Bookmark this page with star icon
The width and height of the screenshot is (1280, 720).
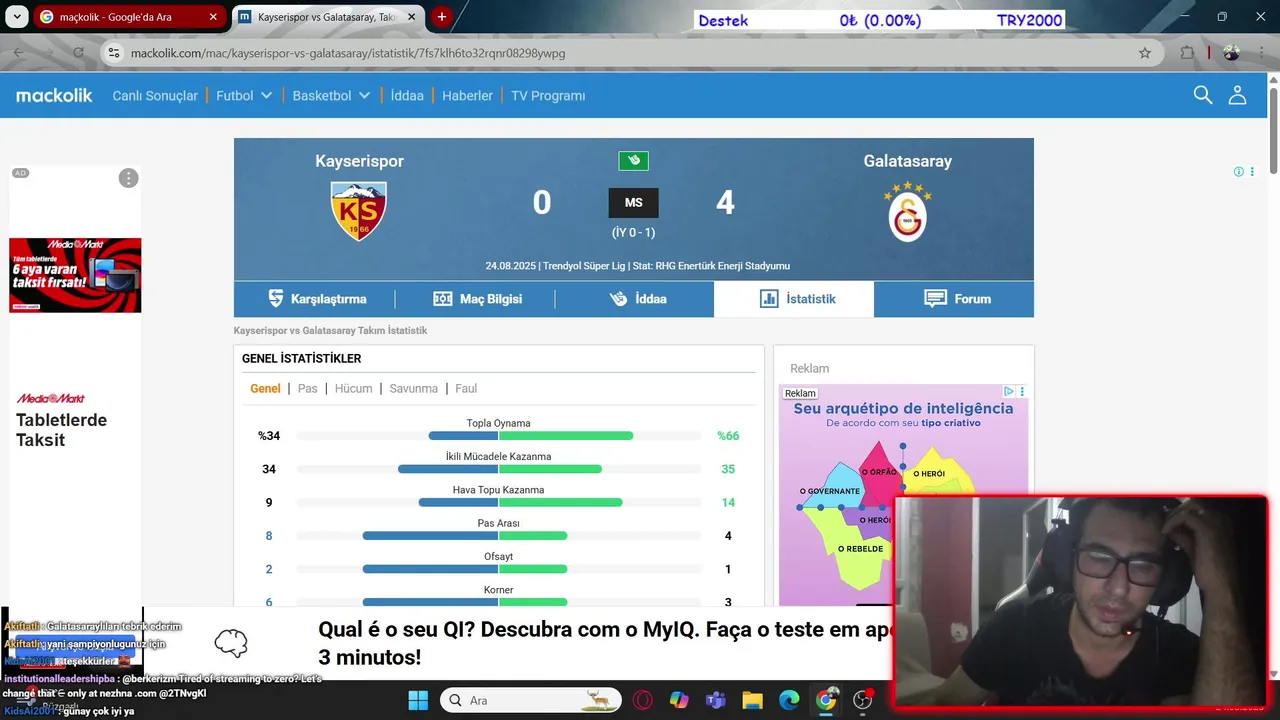[1145, 53]
